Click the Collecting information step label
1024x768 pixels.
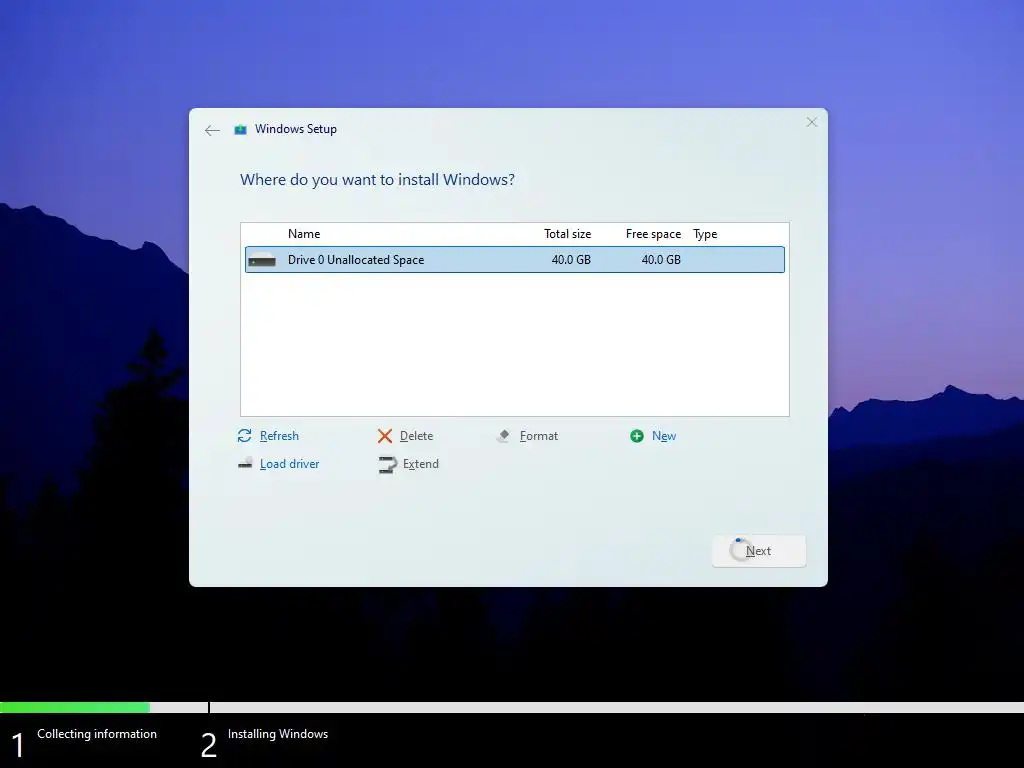pos(97,733)
